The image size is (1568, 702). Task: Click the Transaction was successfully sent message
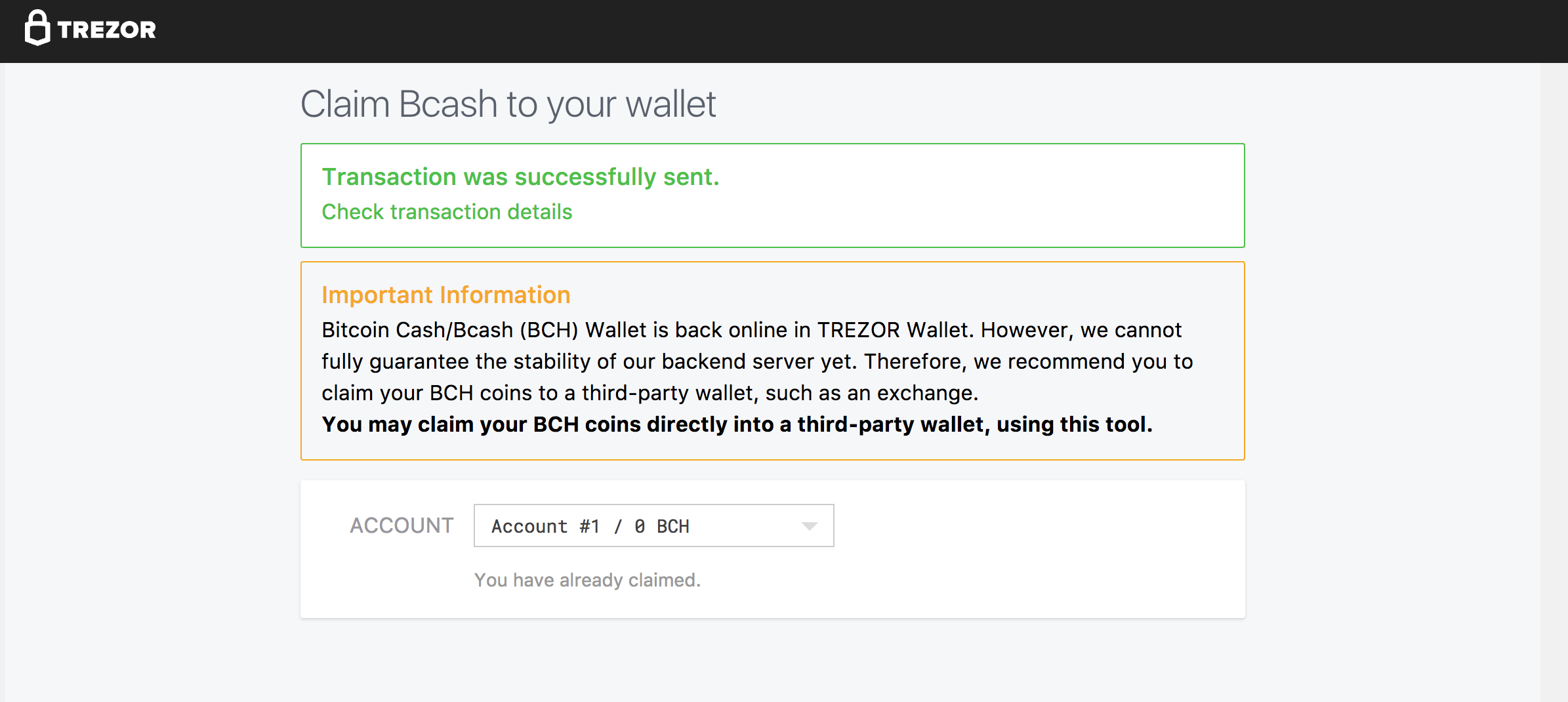click(520, 177)
